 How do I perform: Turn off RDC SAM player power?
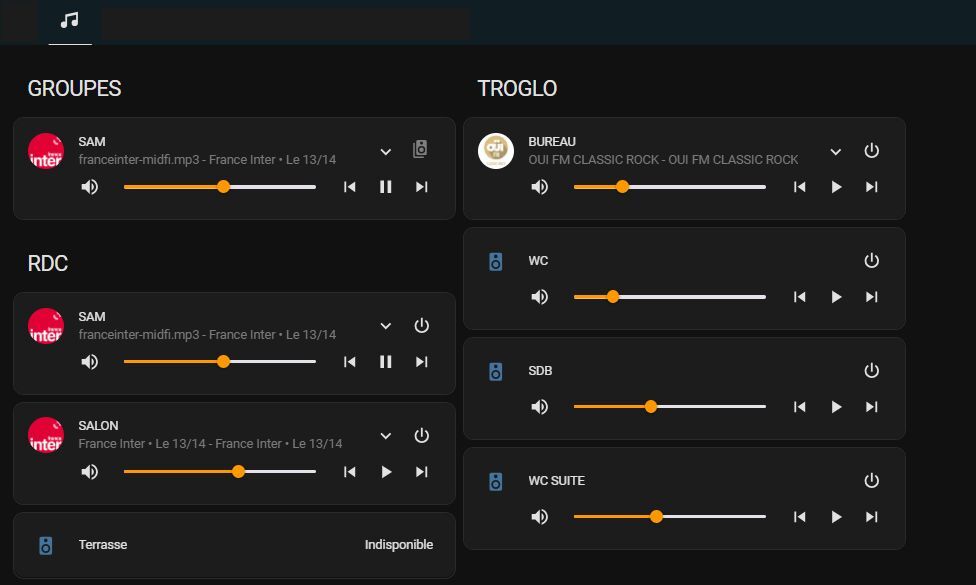tap(422, 326)
